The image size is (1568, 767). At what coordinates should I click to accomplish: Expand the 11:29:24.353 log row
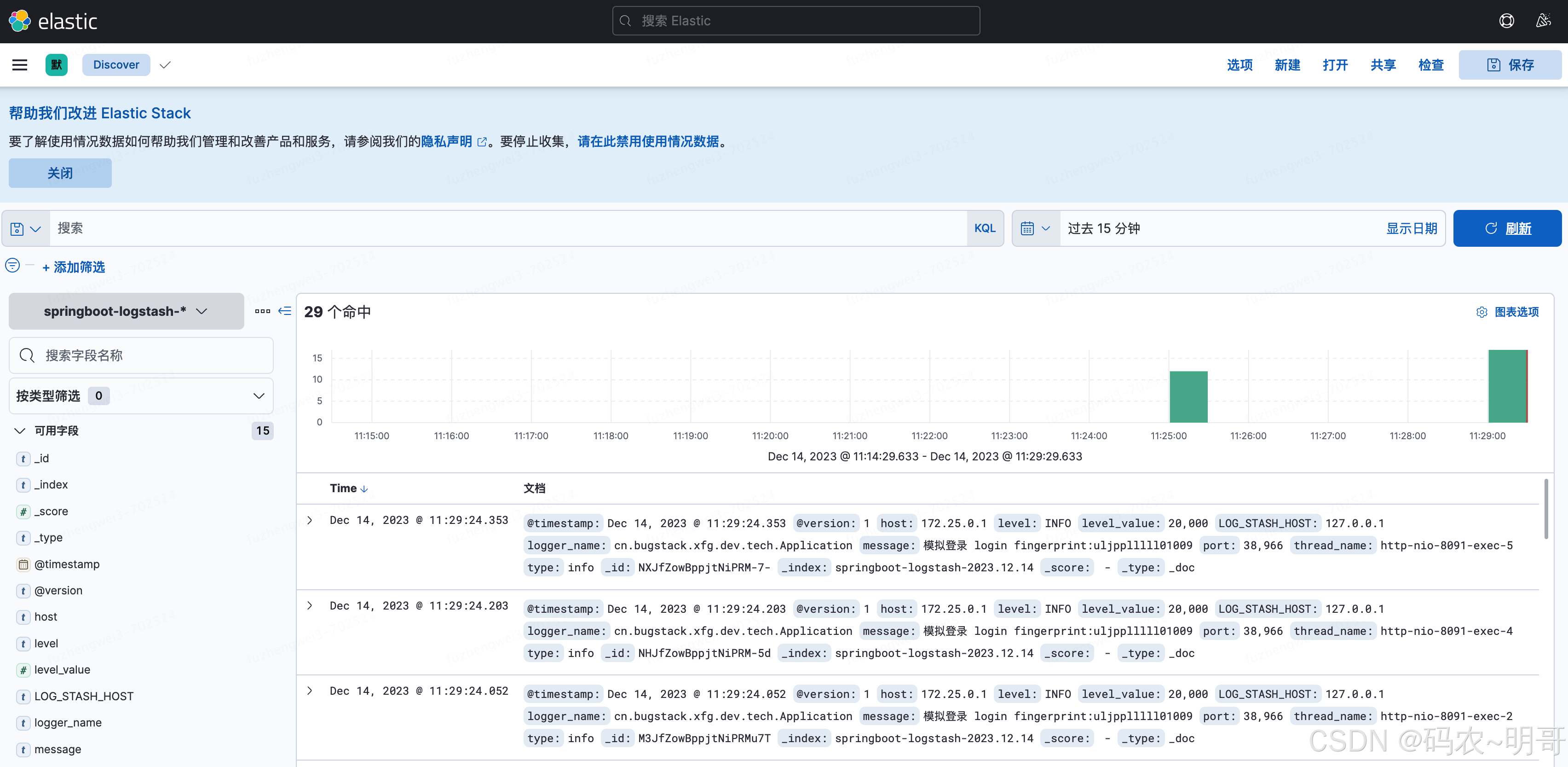[x=309, y=520]
